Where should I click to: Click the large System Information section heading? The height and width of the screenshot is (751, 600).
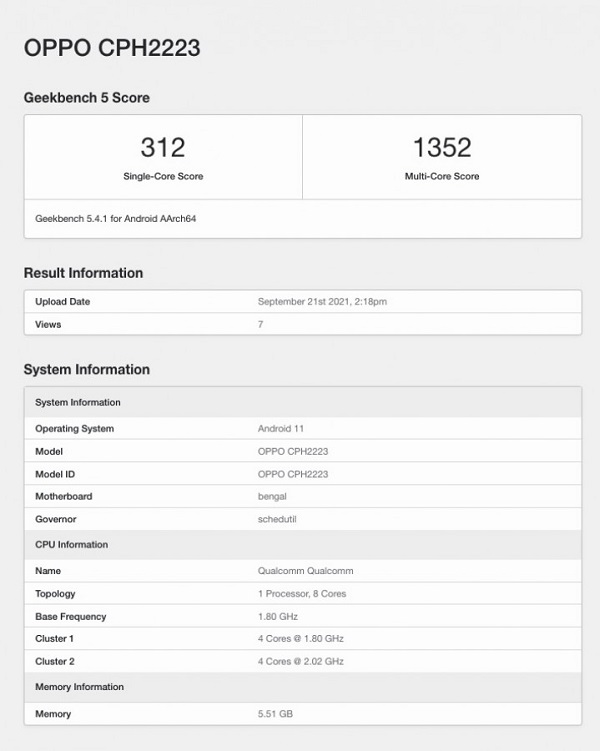(87, 370)
